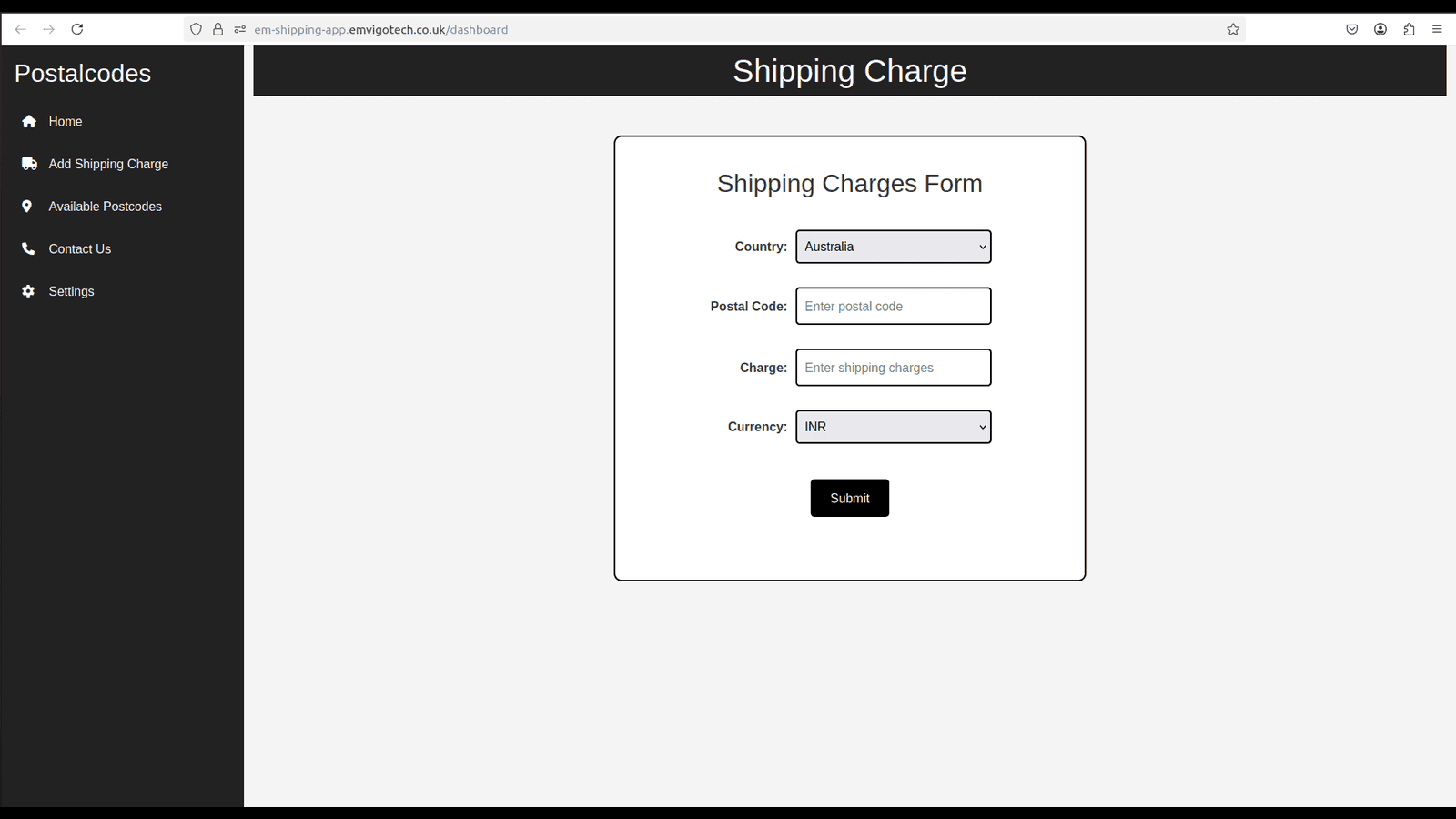Click the Enter shipping charges field
1456x819 pixels.
coord(893,367)
